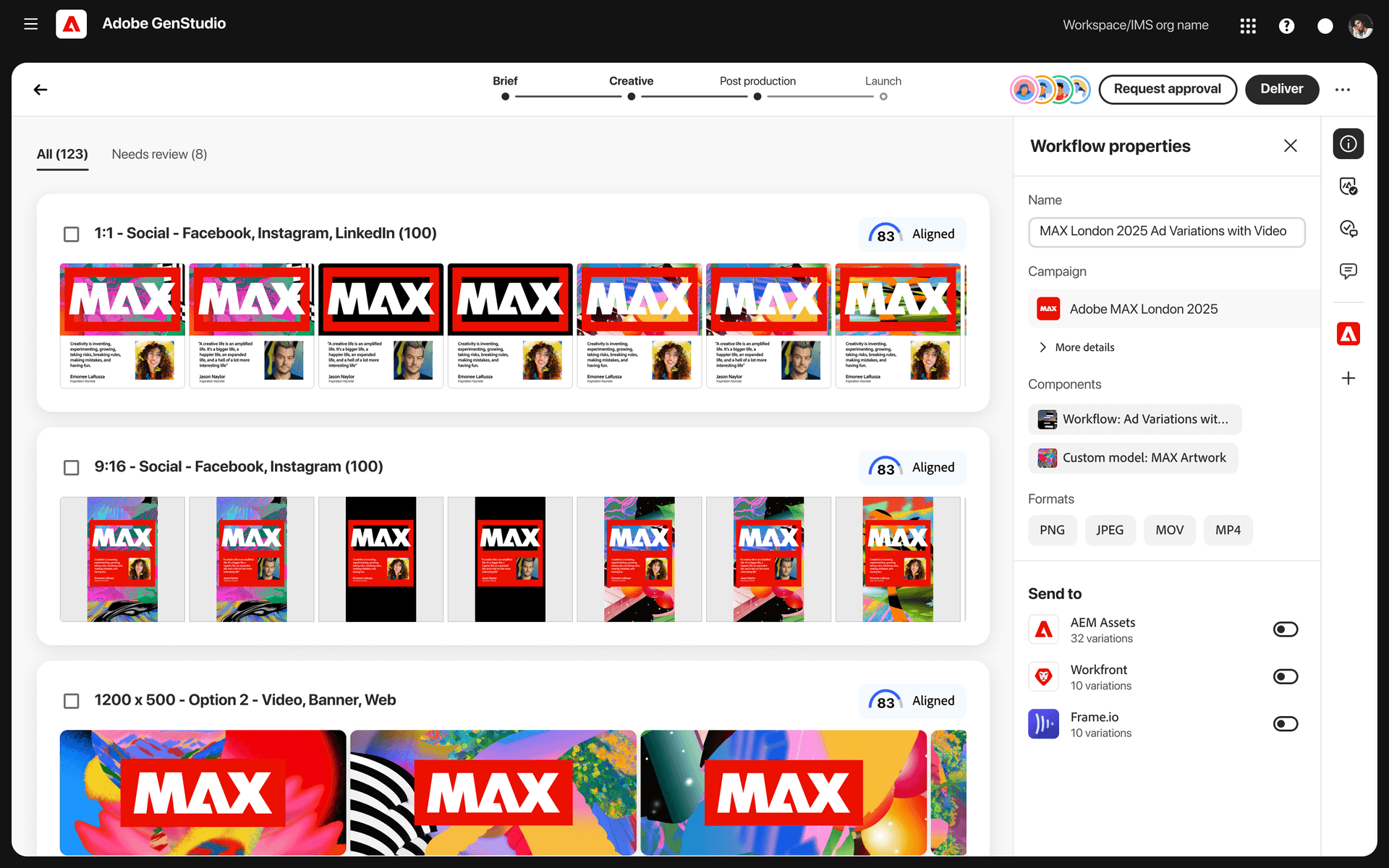1389x868 pixels.
Task: Expand More details under Campaign
Action: click(1076, 347)
